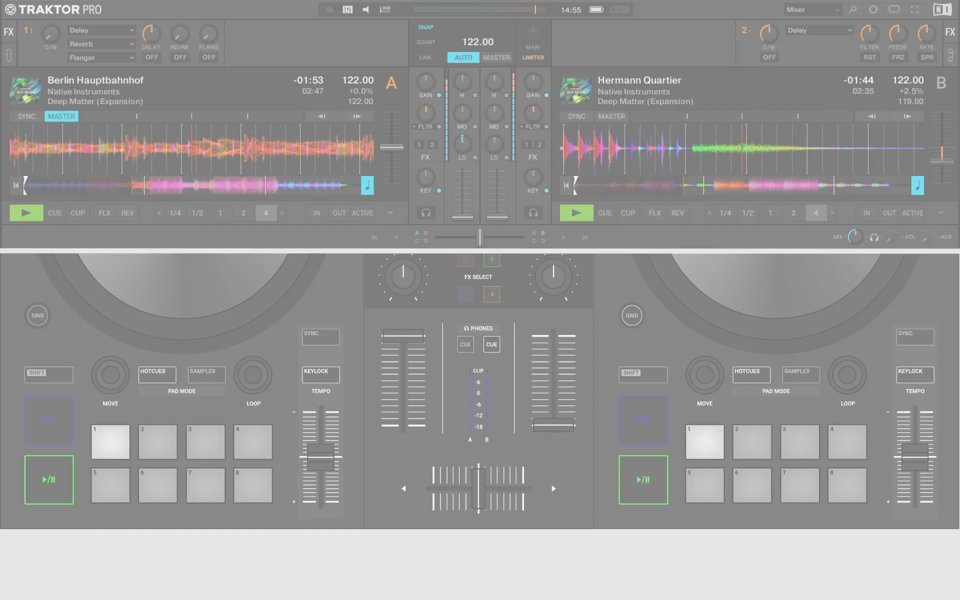960x600 pixels.
Task: Toggle SNAP in the master panel
Action: click(426, 27)
